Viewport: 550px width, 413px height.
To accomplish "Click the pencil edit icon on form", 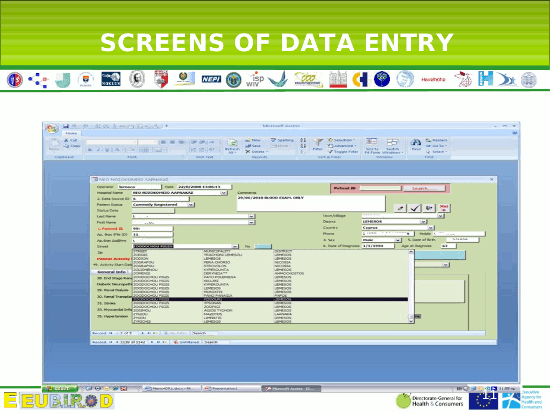I will (x=400, y=208).
